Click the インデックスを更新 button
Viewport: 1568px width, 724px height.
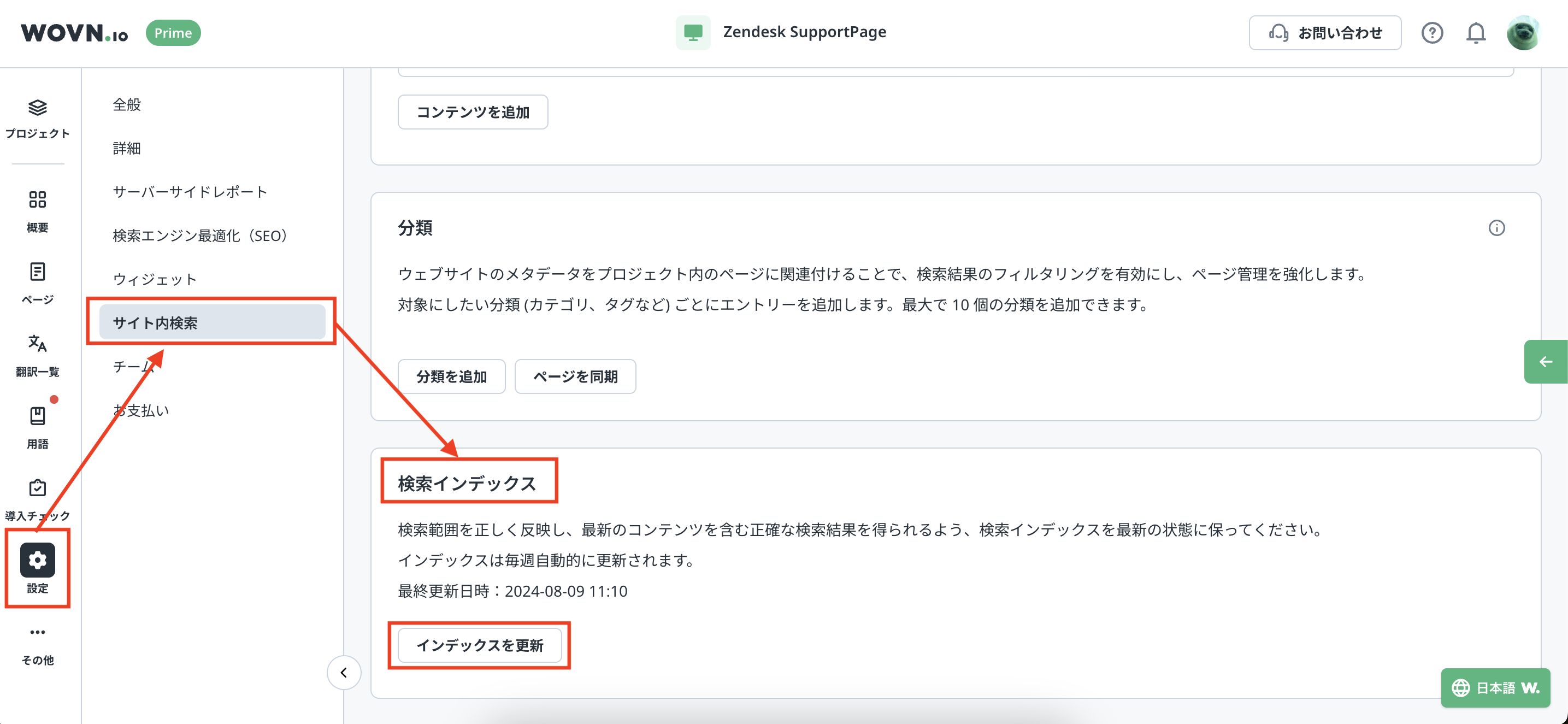click(x=480, y=645)
